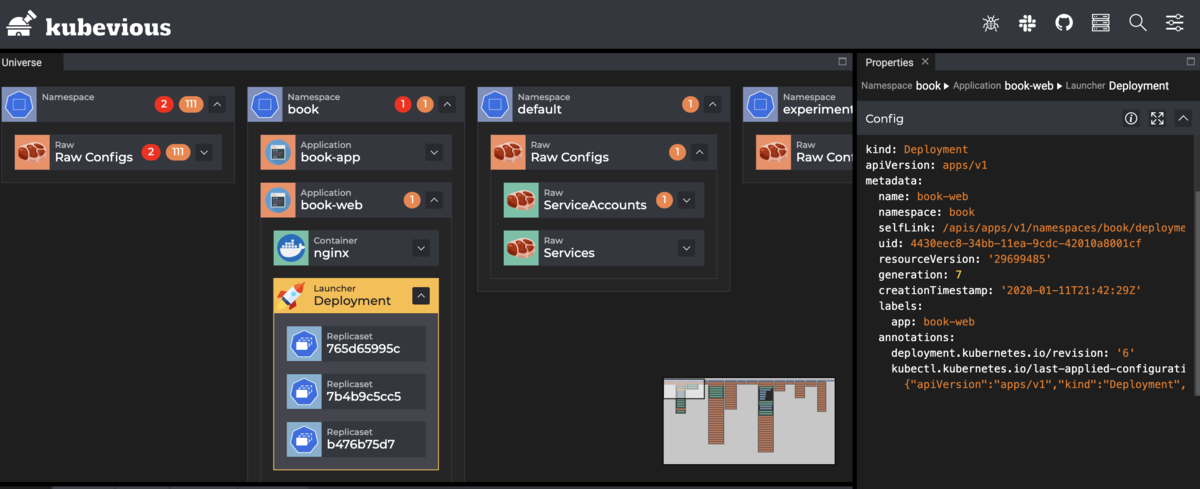1200x489 pixels.
Task: Click red error badge on book namespace
Action: [x=403, y=104]
